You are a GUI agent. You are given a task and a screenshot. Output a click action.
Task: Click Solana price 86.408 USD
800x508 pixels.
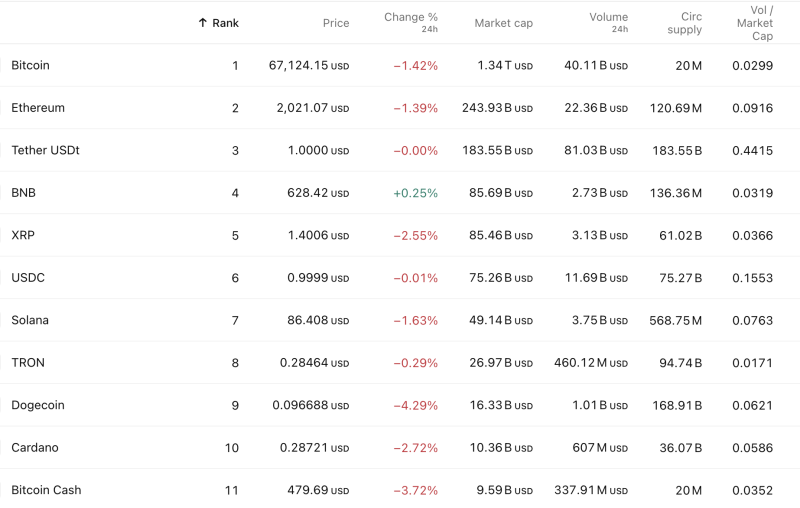click(318, 320)
